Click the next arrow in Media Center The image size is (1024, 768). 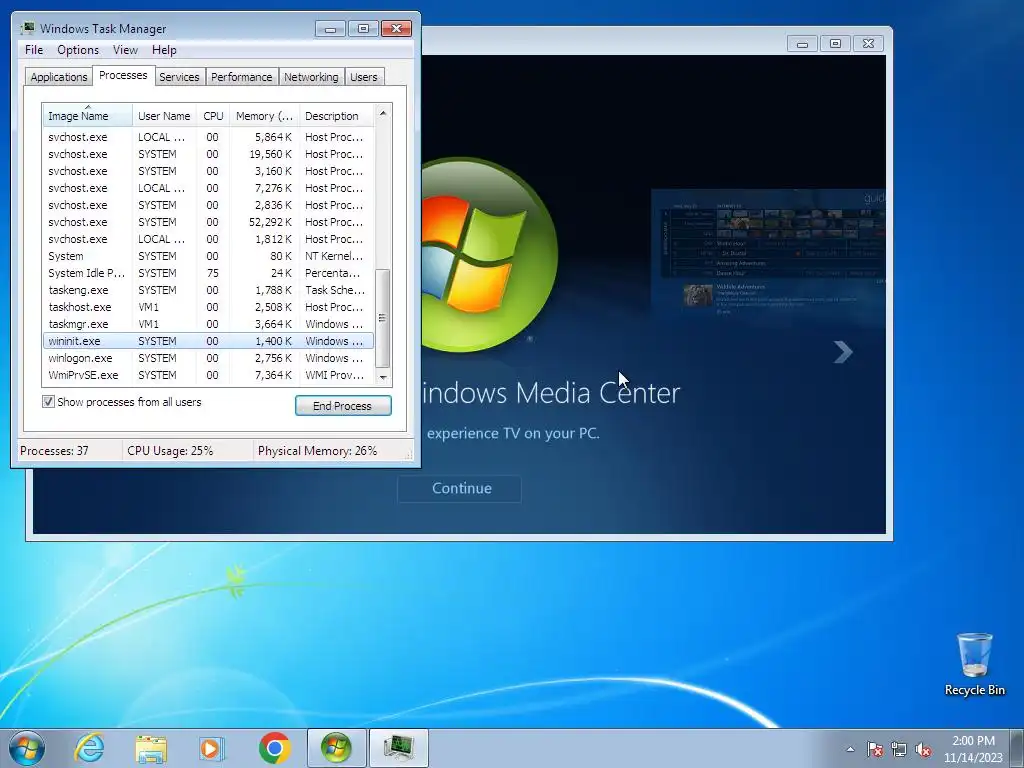843,352
